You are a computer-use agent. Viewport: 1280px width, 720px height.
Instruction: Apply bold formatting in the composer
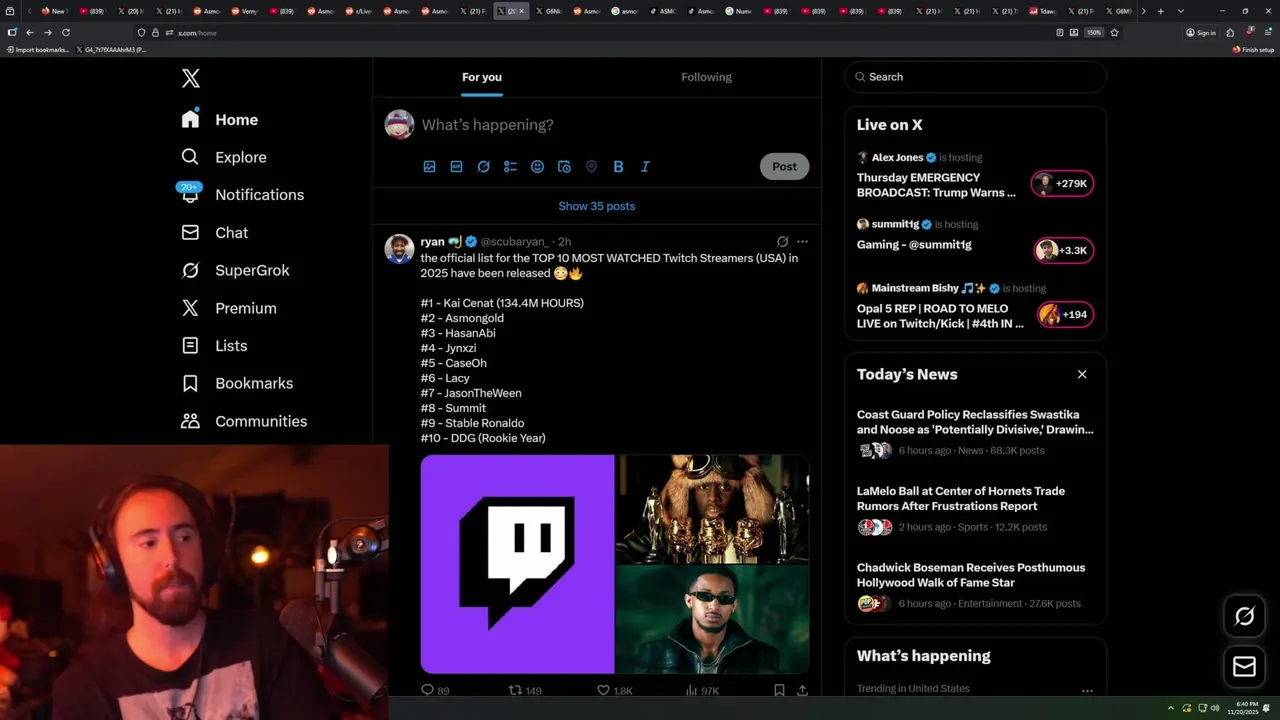point(618,167)
